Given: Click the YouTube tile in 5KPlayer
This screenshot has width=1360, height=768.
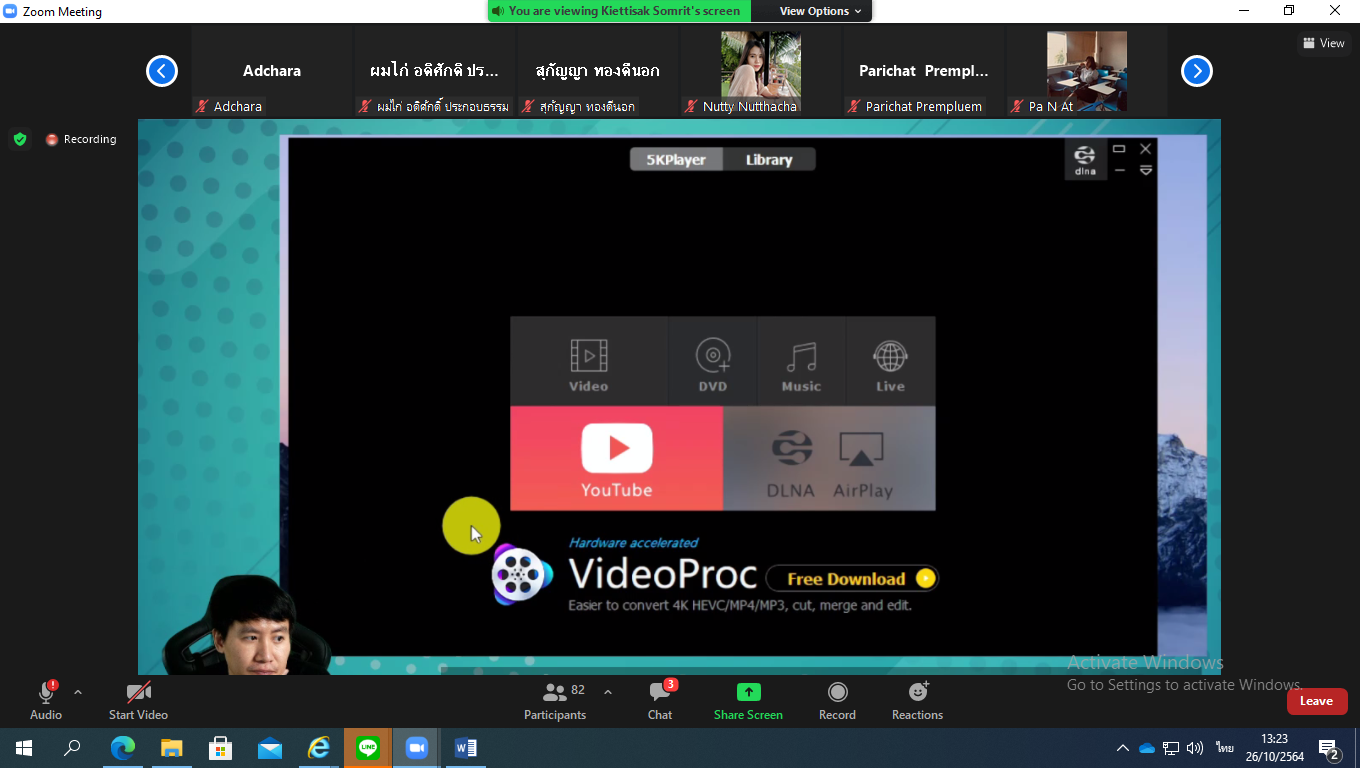Looking at the screenshot, I should click(x=616, y=458).
